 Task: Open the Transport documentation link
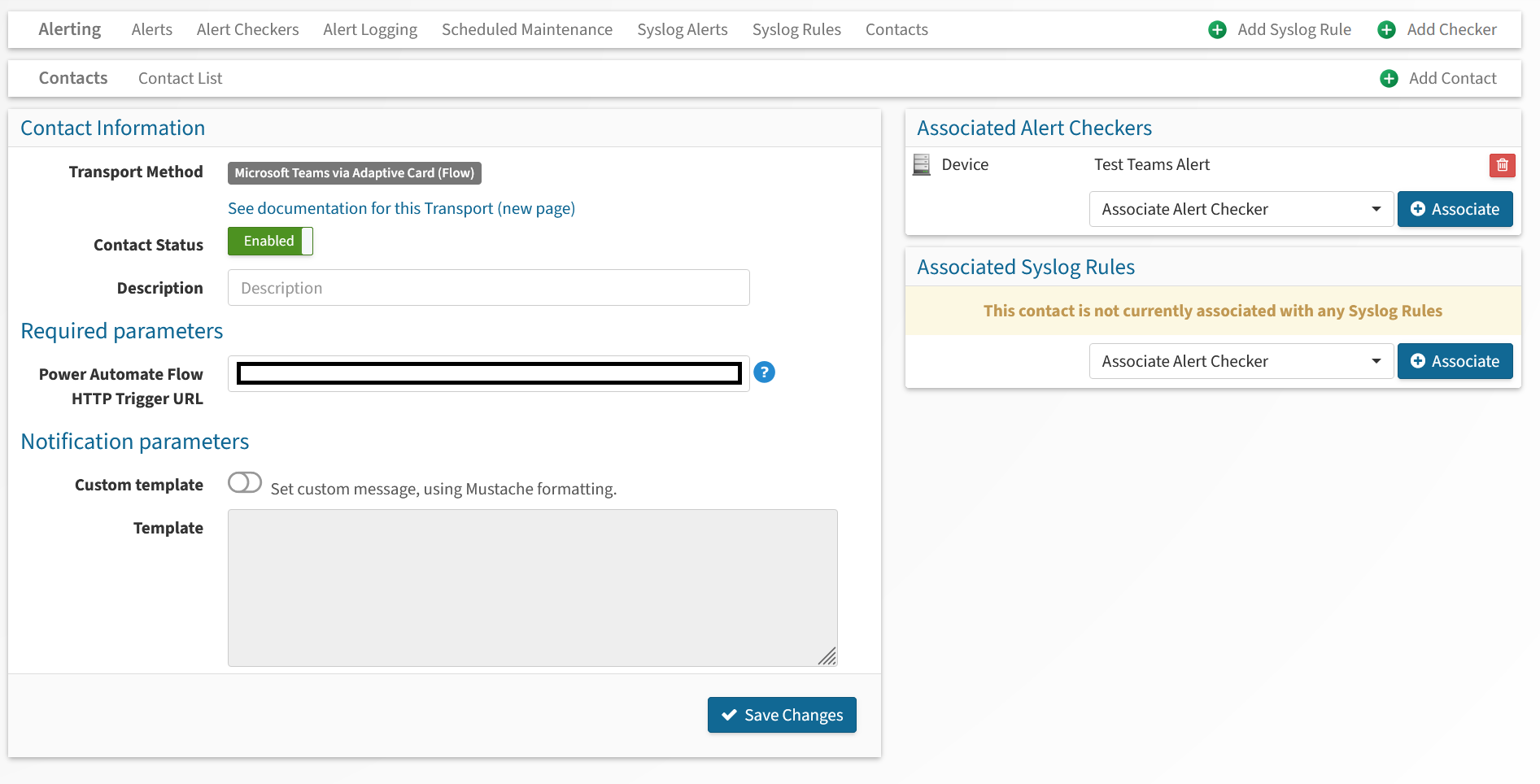click(401, 209)
